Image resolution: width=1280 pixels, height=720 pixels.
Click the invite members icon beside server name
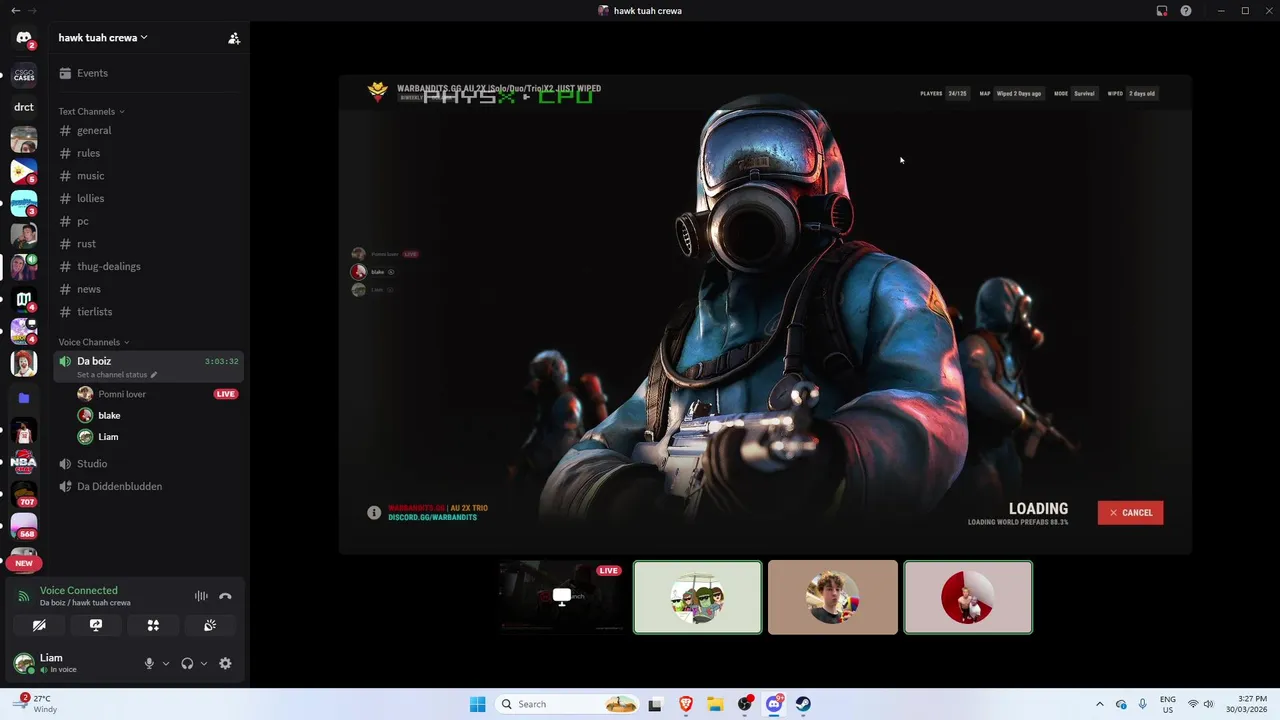pyautogui.click(x=234, y=38)
